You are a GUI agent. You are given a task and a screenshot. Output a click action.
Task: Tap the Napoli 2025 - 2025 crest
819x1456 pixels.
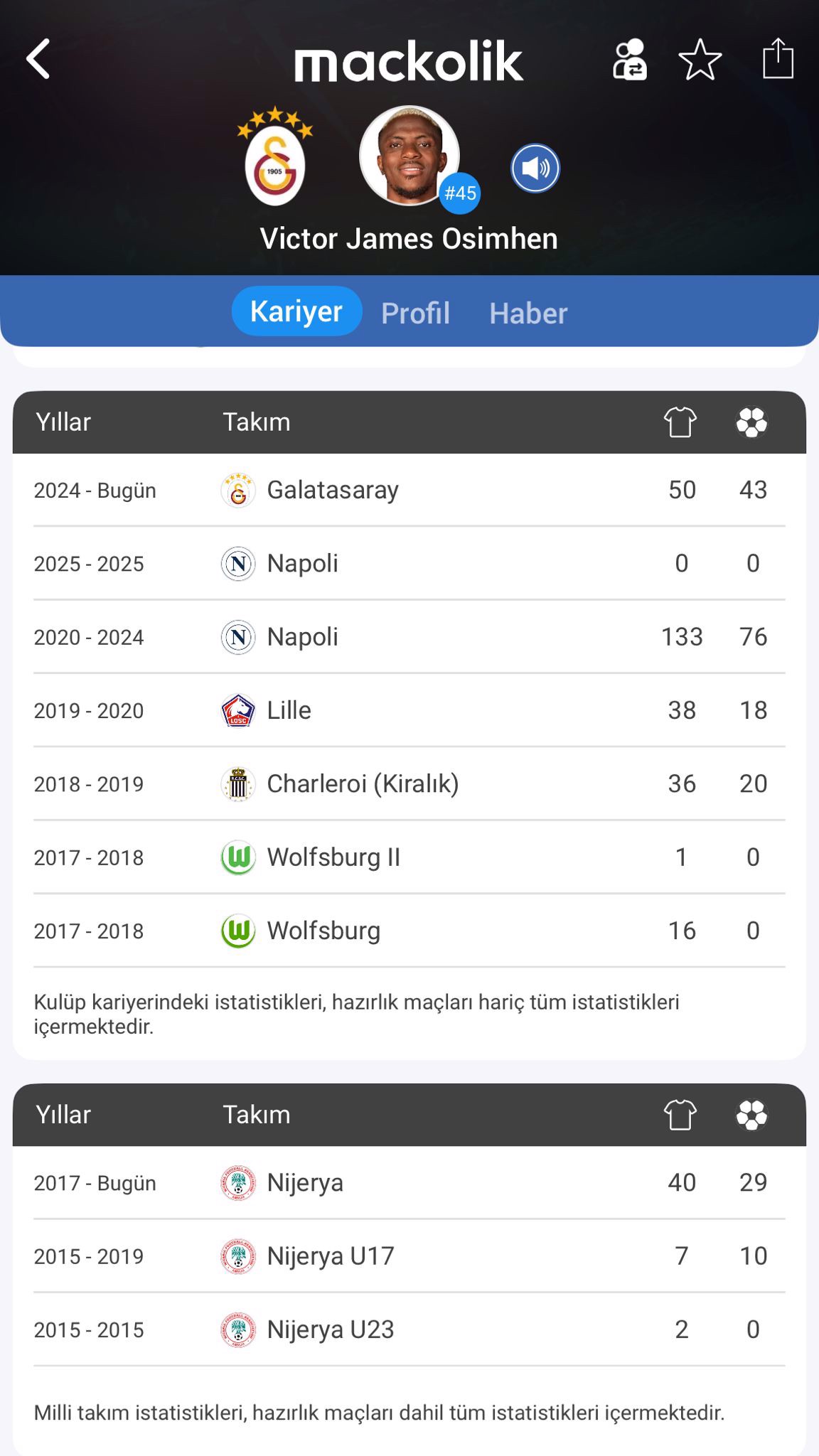[x=238, y=564]
